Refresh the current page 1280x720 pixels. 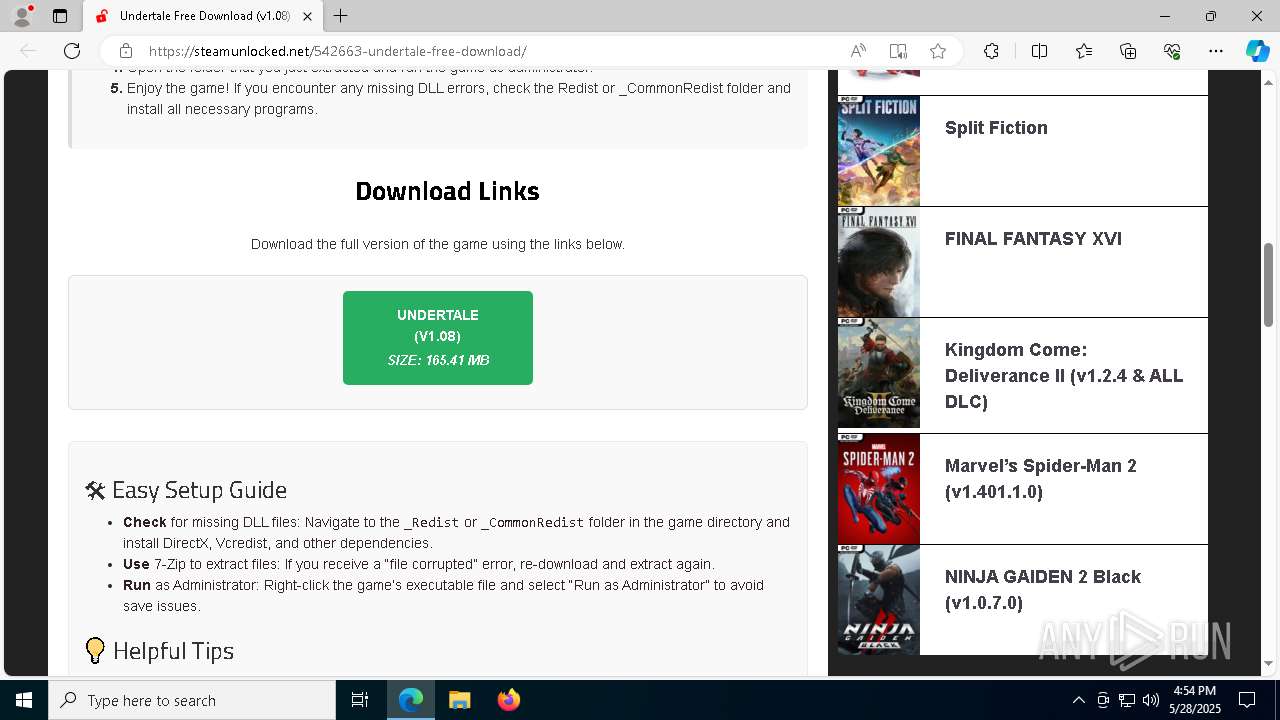coord(72,51)
